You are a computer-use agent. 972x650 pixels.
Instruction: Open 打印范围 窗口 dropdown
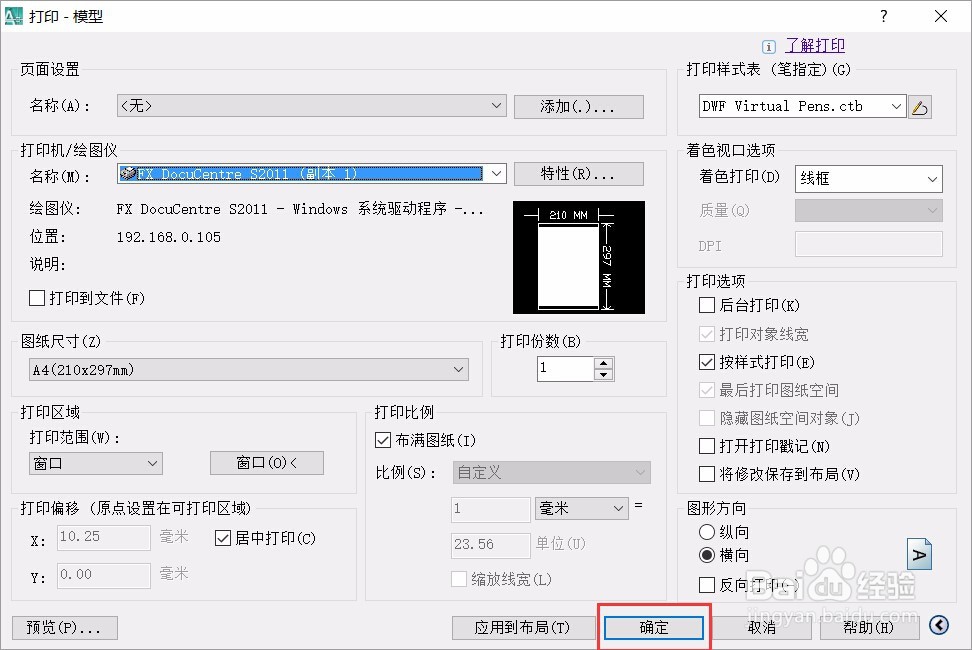pos(95,463)
